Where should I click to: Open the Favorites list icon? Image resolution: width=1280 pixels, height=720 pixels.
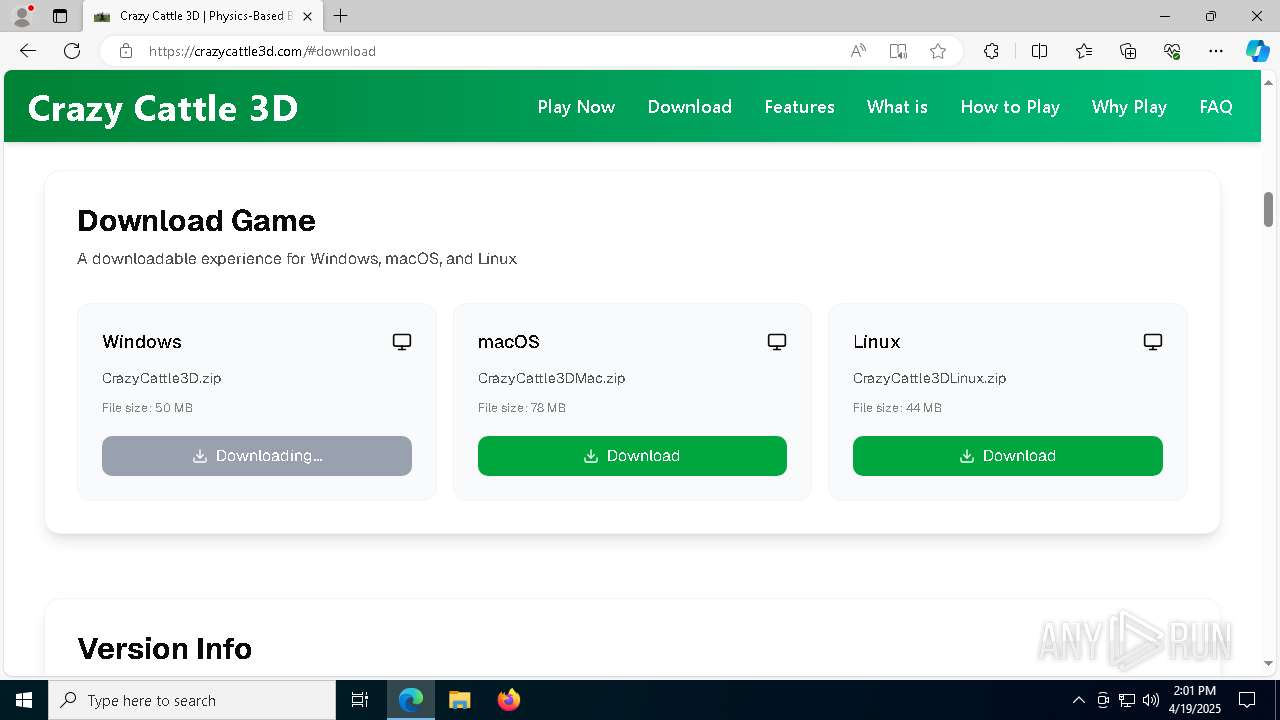pyautogui.click(x=1084, y=51)
